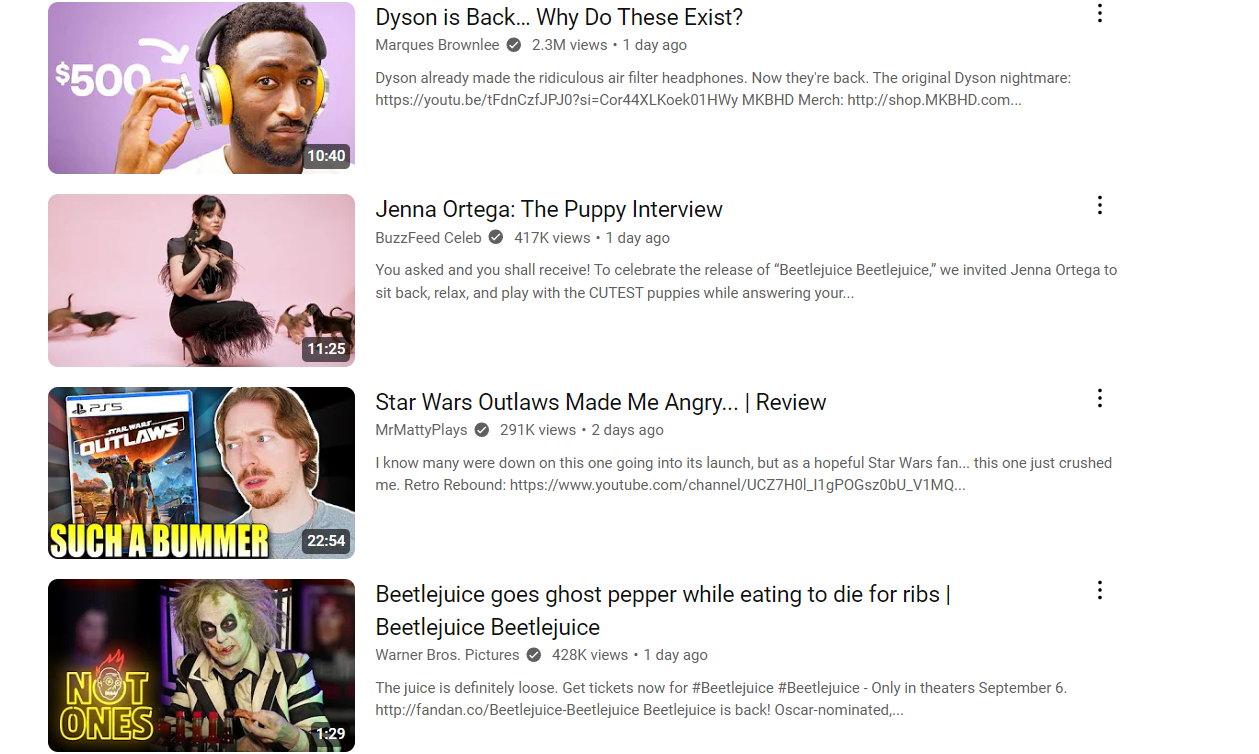Click the Retro Rebound channel URL
Screen dimensions: 1259x754
coord(737,484)
